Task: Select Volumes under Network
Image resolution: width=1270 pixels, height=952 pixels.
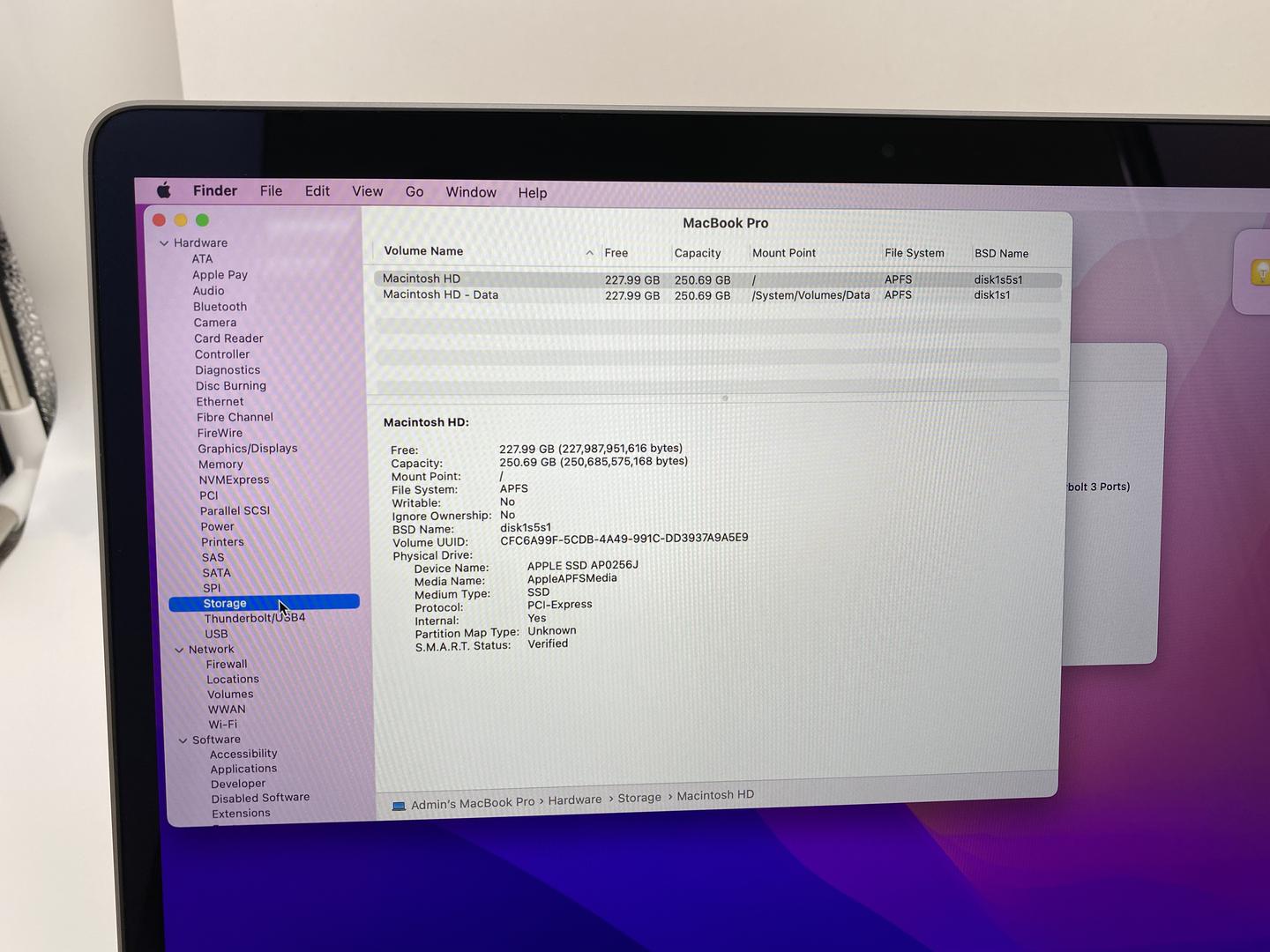Action: (230, 694)
